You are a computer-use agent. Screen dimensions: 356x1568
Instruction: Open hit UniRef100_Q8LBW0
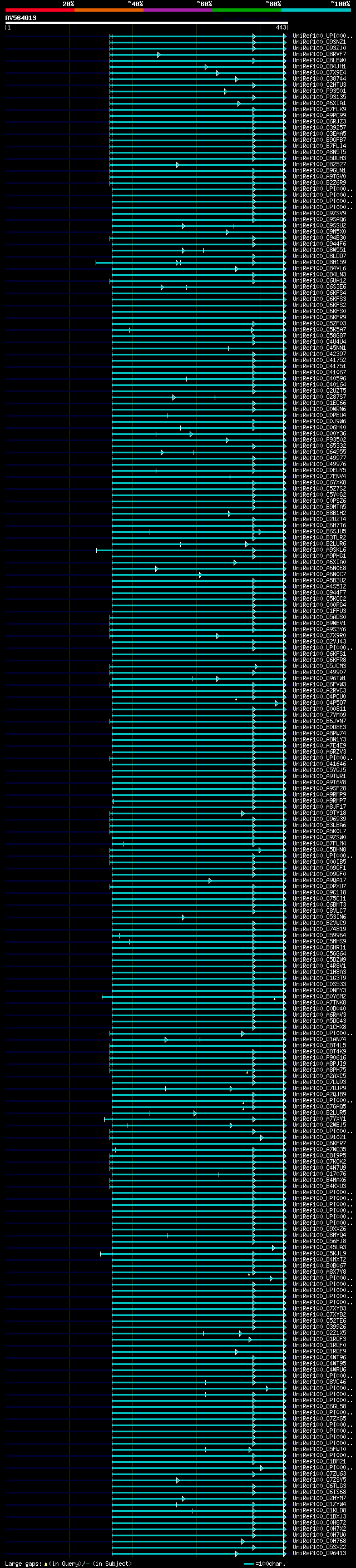319,60
